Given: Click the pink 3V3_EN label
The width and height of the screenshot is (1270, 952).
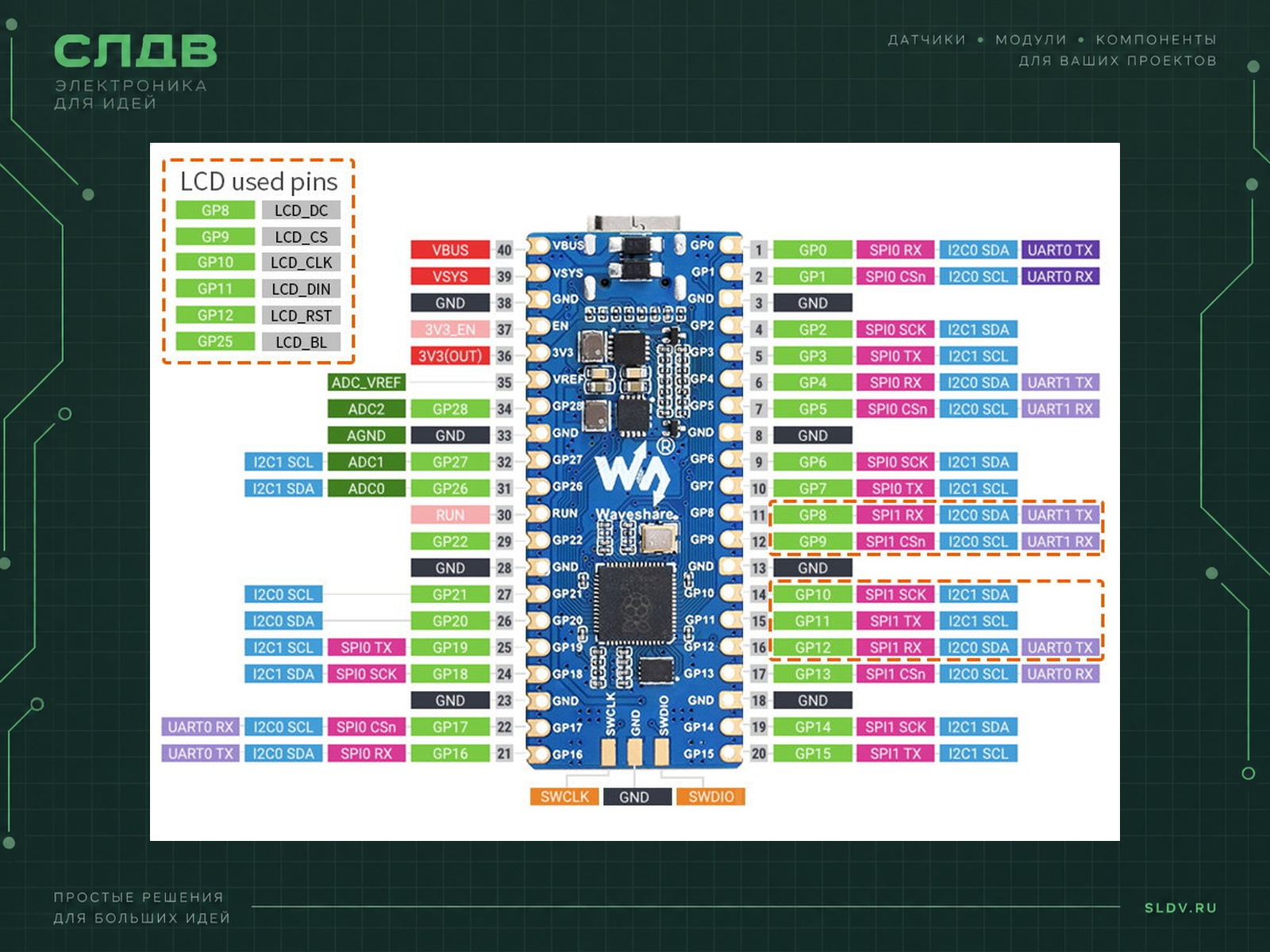Looking at the screenshot, I should click(x=450, y=329).
